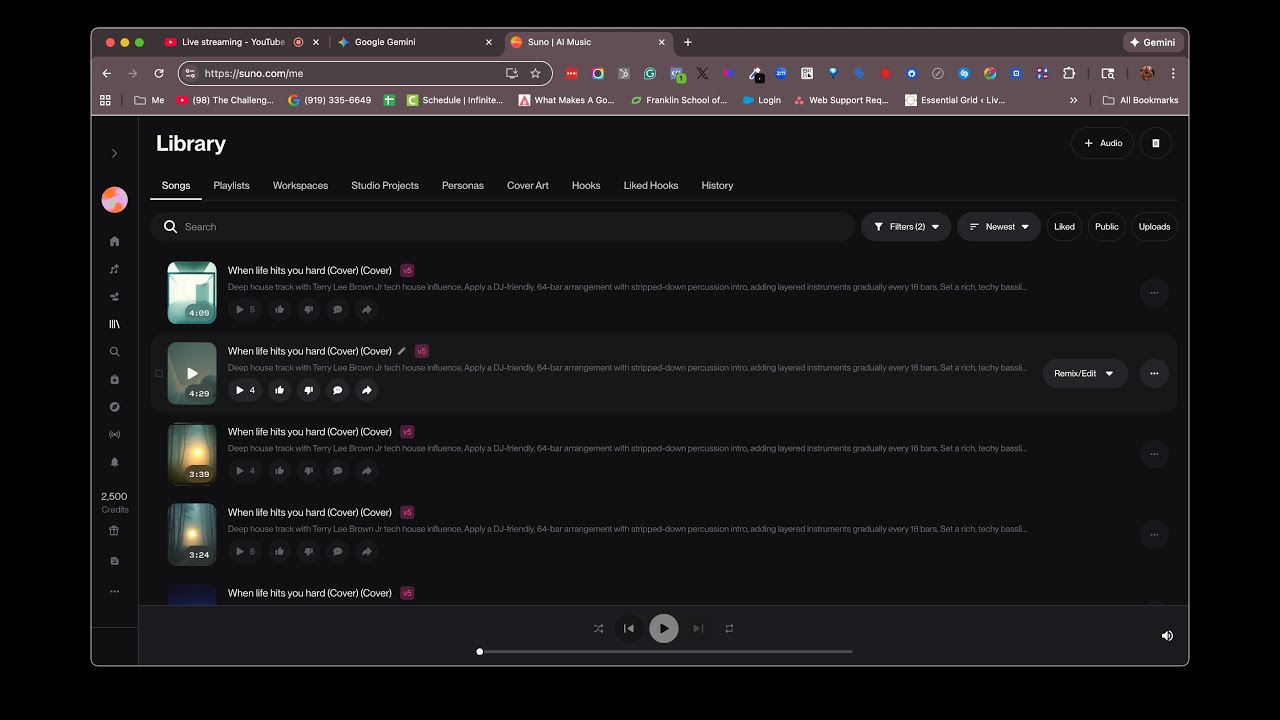Open the 3:24 song cover thumbnail
Screen dimensions: 1280x720
click(192, 534)
